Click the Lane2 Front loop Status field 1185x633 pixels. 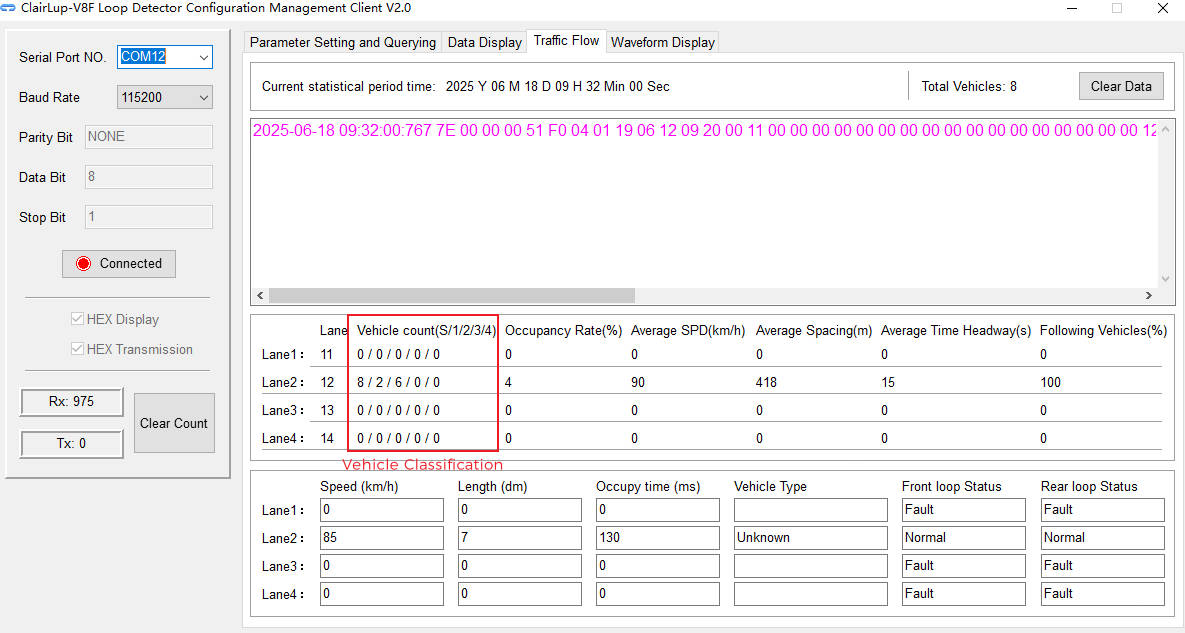pyautogui.click(x=964, y=538)
